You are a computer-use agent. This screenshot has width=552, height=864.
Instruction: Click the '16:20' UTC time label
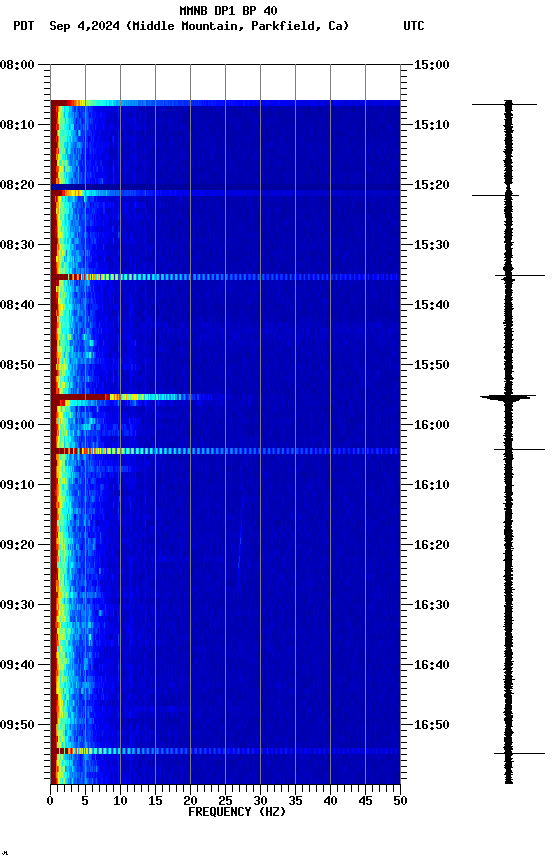(432, 545)
